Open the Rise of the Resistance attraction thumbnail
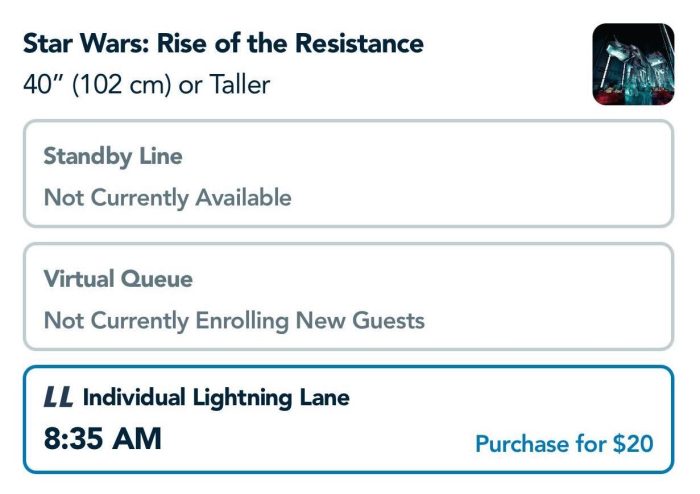Screen dimensions: 700x494 click(x=633, y=64)
